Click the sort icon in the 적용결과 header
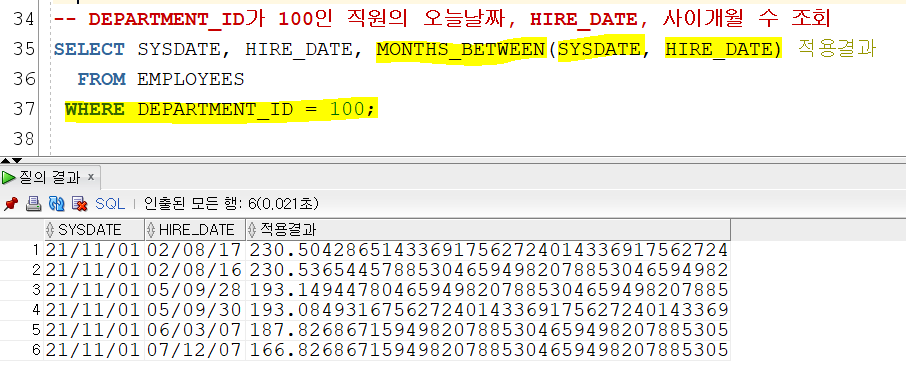Viewport: 906px width, 371px height. click(x=253, y=230)
